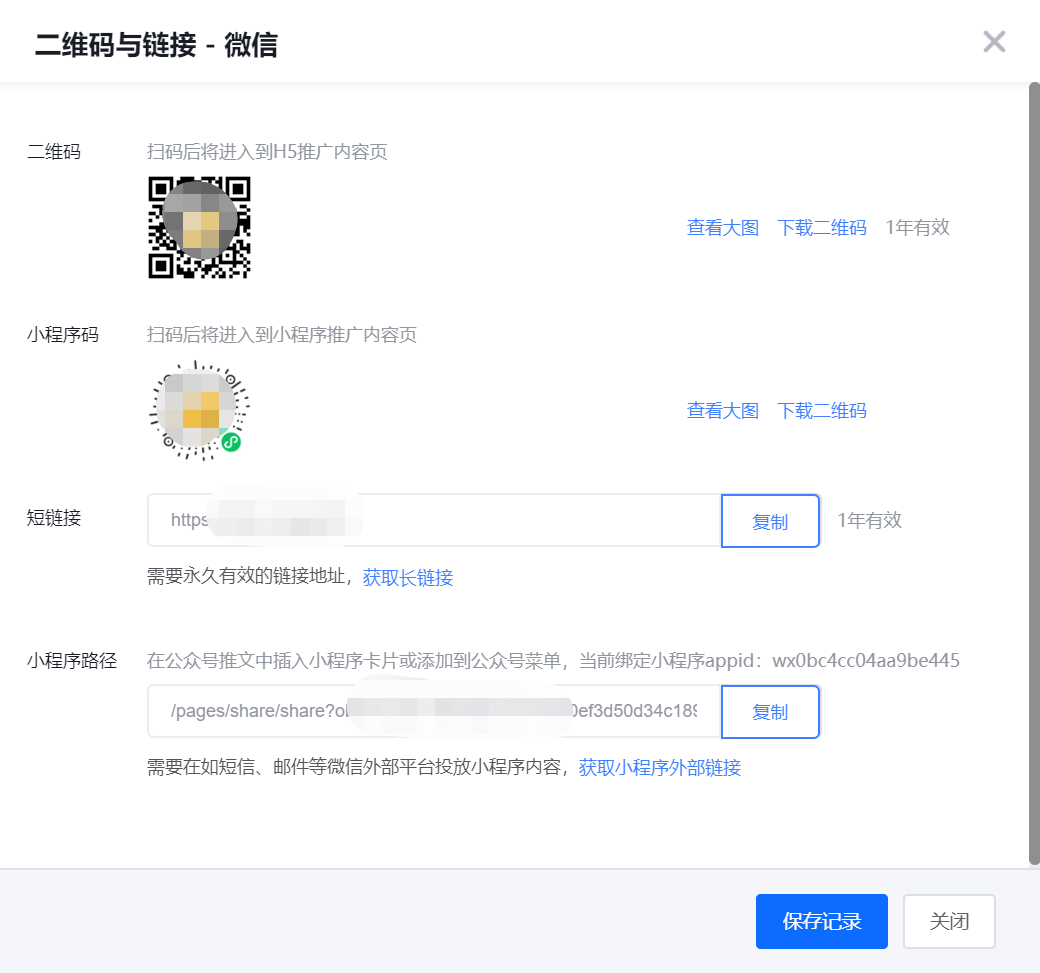The height and width of the screenshot is (973, 1040).
Task: Click the mini program code image
Action: (199, 411)
